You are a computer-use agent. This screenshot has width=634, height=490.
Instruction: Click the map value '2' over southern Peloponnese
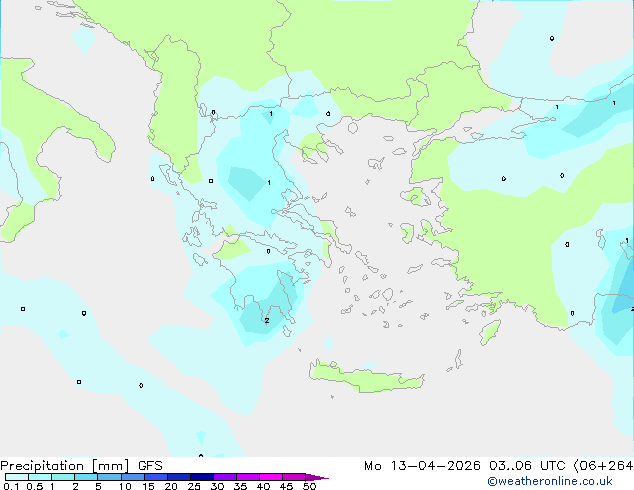pyautogui.click(x=267, y=321)
